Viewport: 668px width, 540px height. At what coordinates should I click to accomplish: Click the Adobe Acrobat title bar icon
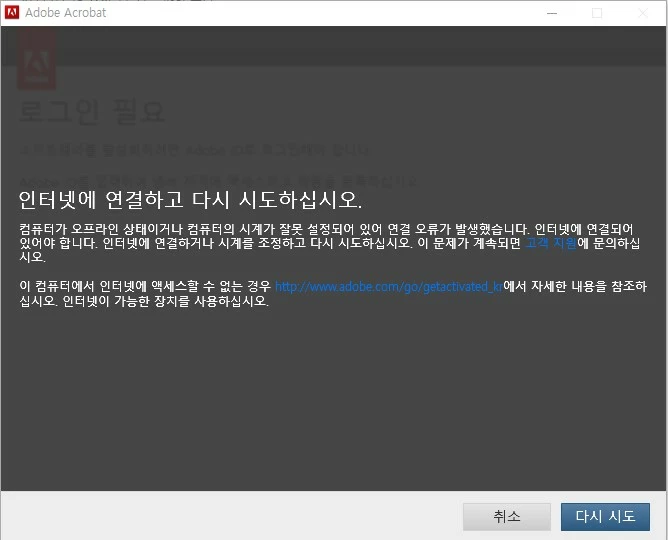pyautogui.click(x=12, y=12)
